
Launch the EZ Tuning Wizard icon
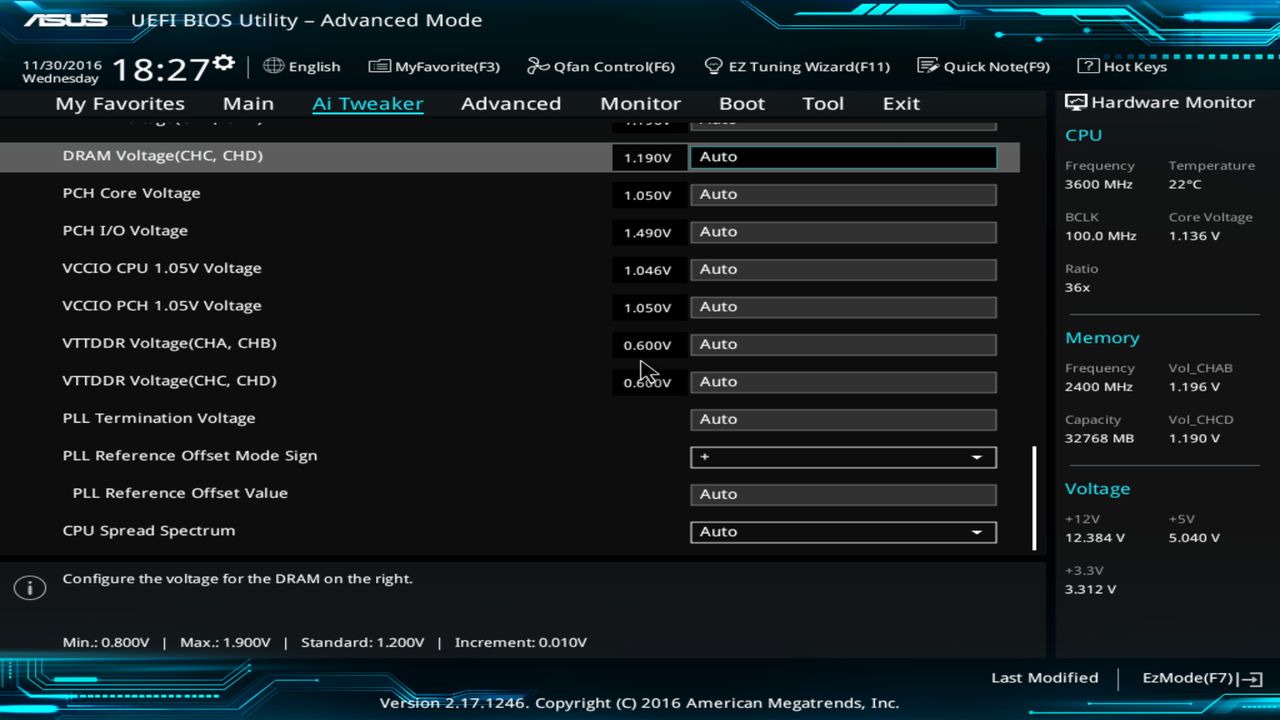point(714,66)
